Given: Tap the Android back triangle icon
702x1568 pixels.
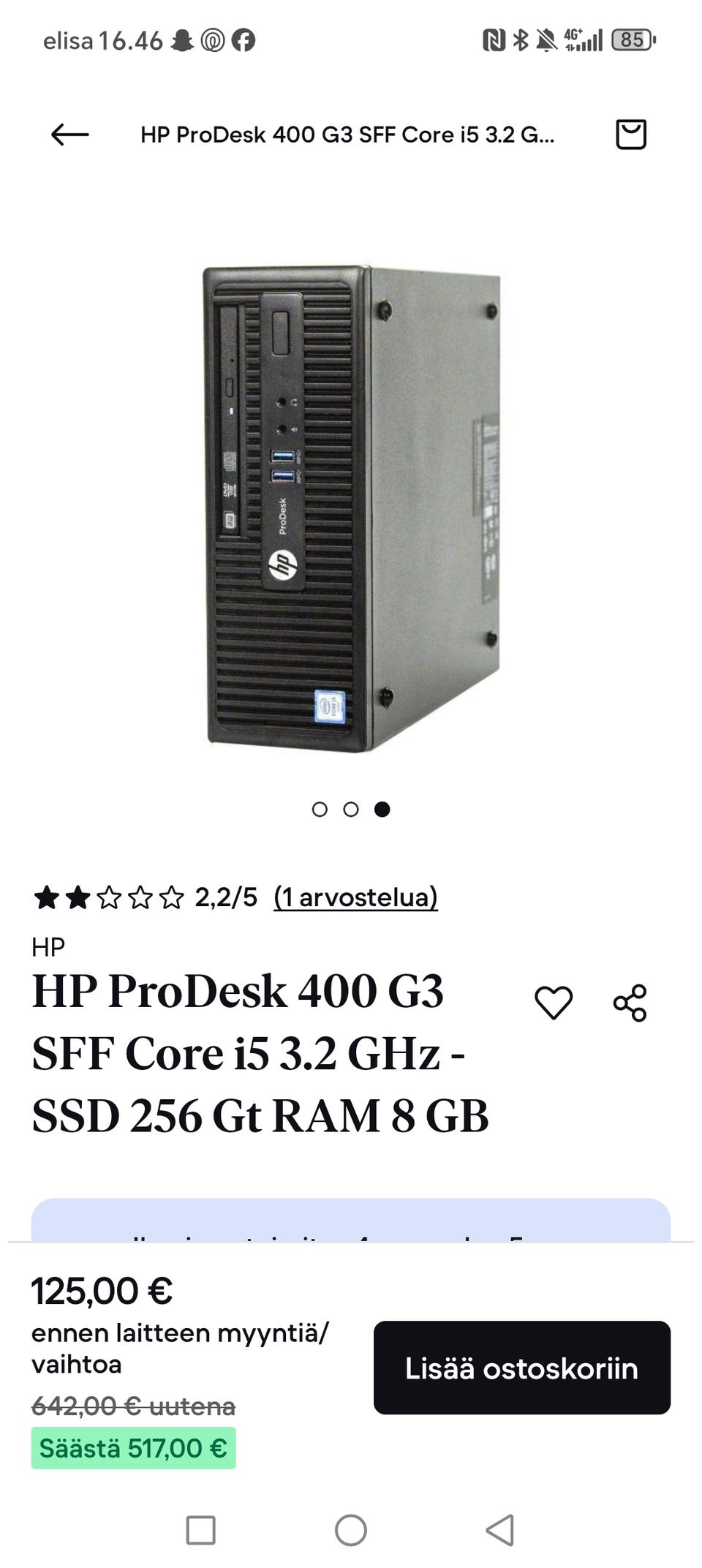Looking at the screenshot, I should coord(501,1530).
